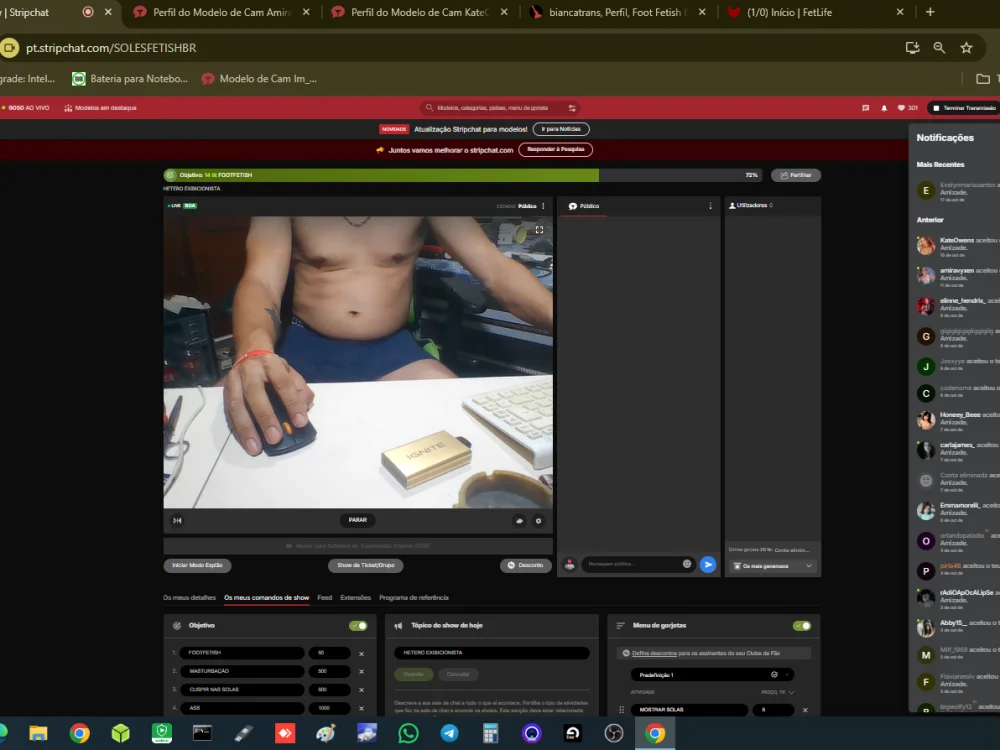
Task: Open the stream settings gear on the video player
Action: click(538, 520)
